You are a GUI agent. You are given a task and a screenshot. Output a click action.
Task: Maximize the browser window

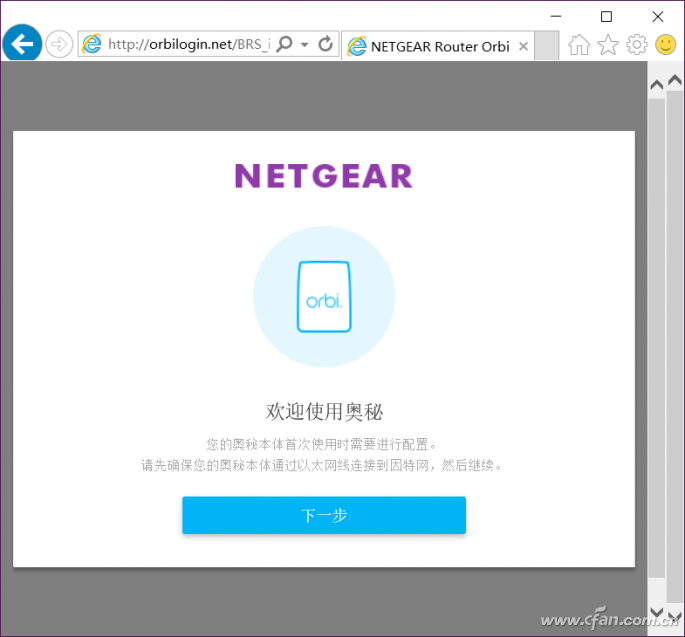pos(606,17)
